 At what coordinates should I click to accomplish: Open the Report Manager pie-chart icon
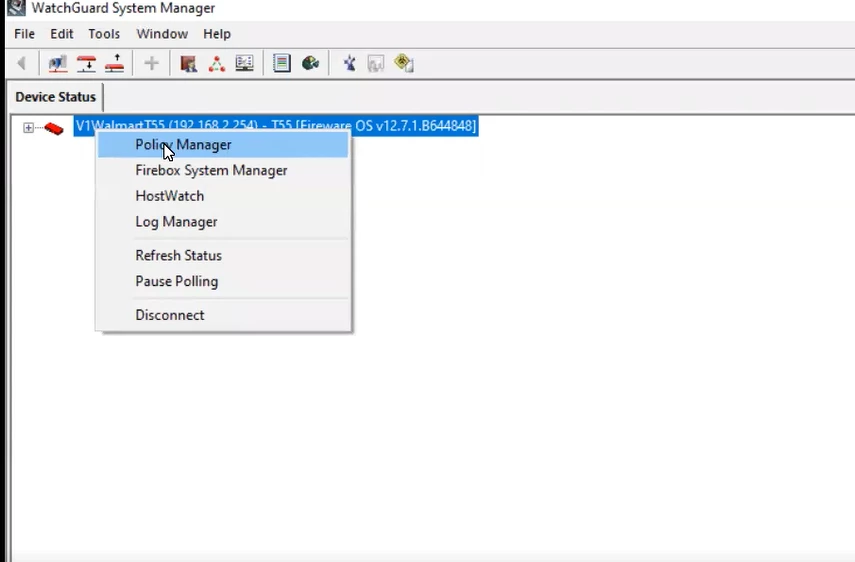(x=310, y=63)
